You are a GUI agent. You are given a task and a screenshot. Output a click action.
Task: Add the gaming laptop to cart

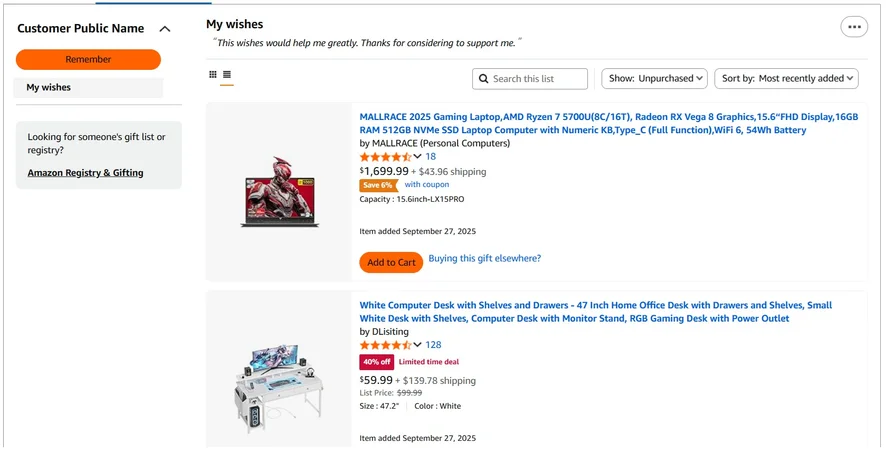391,262
